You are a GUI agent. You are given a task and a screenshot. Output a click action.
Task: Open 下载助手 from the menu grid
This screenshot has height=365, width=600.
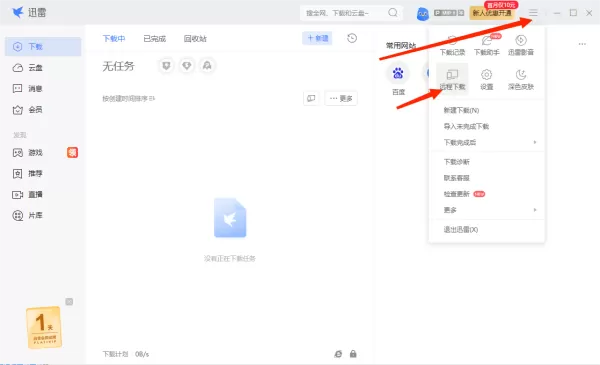pos(487,46)
